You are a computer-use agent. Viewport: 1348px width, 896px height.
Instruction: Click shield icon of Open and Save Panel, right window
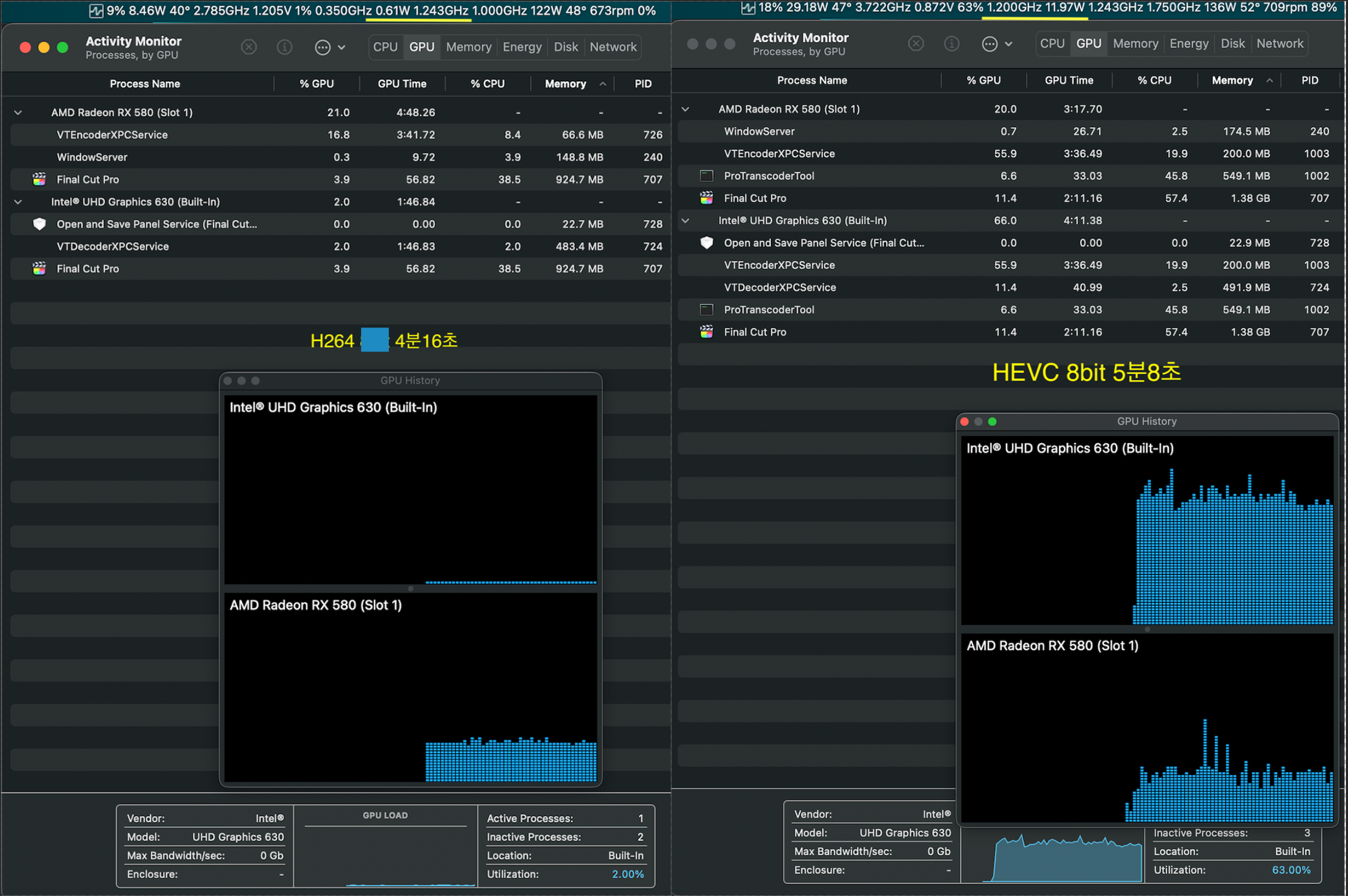coord(706,243)
